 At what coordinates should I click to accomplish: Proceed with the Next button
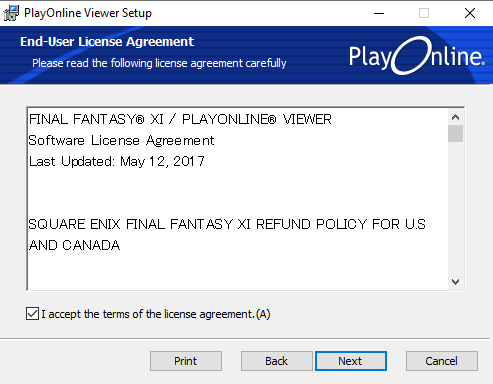[351, 361]
